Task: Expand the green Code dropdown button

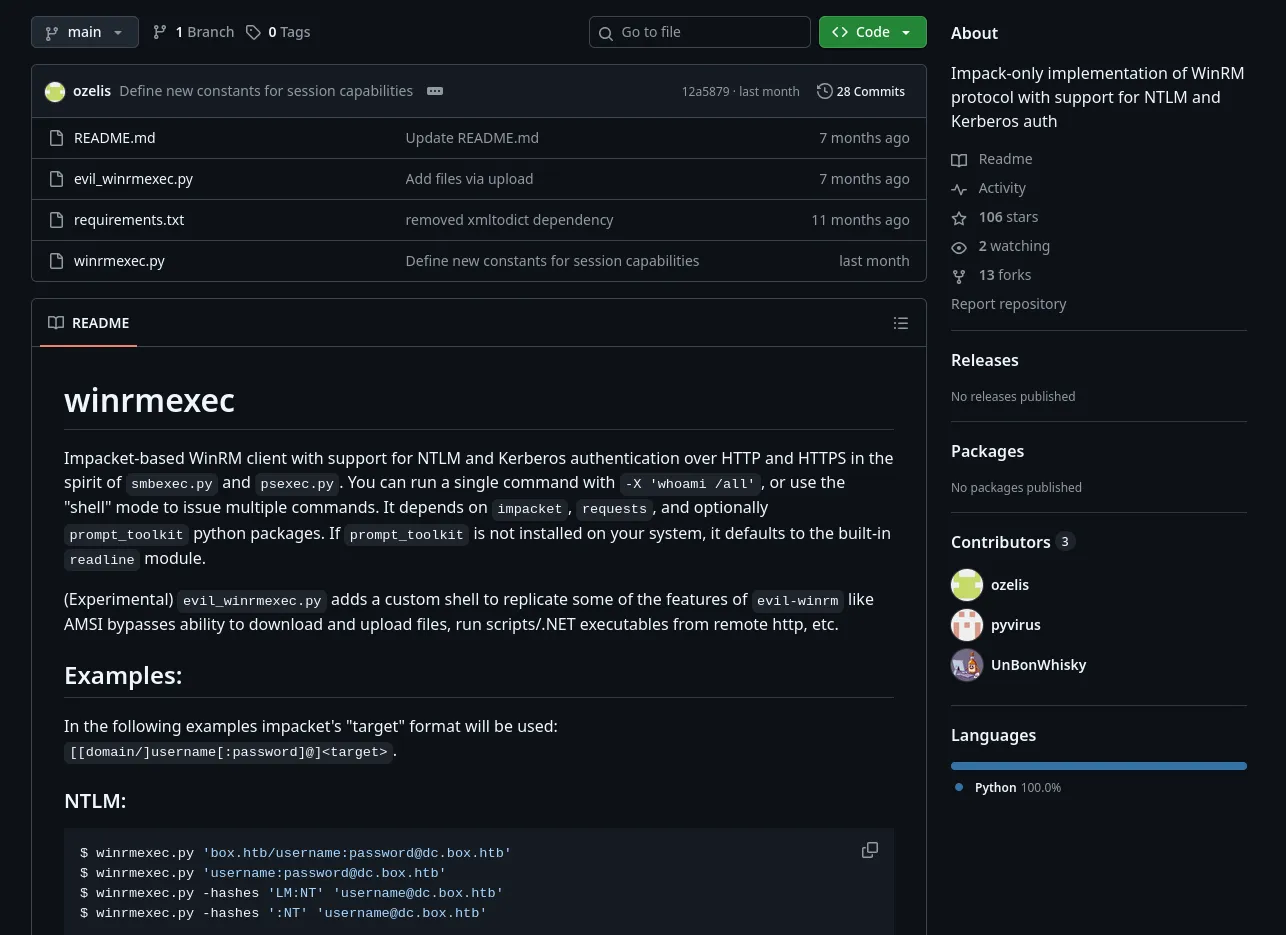Action: (872, 32)
